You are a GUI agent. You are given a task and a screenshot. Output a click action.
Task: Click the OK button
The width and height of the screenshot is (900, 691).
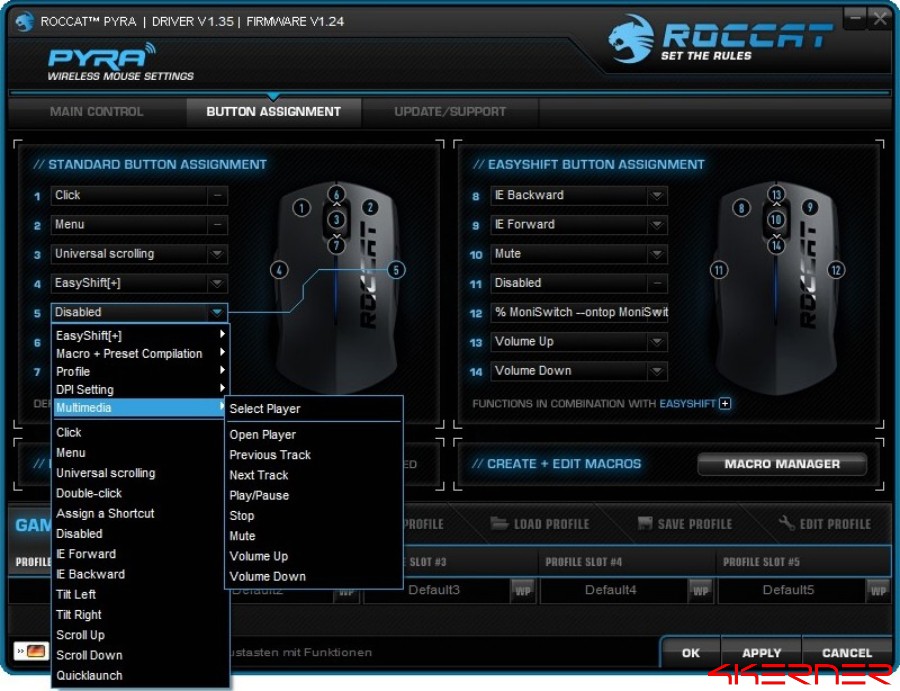coord(690,653)
